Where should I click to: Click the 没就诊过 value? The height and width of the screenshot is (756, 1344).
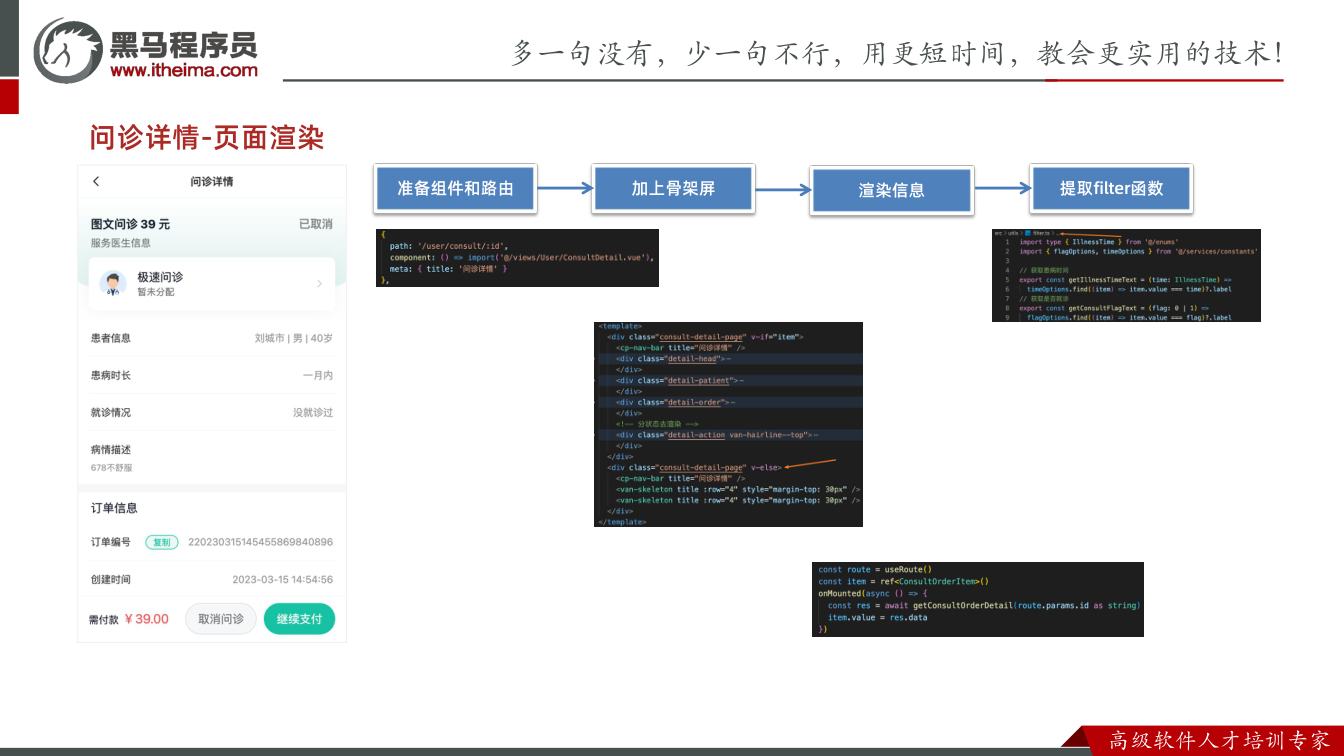click(x=313, y=412)
